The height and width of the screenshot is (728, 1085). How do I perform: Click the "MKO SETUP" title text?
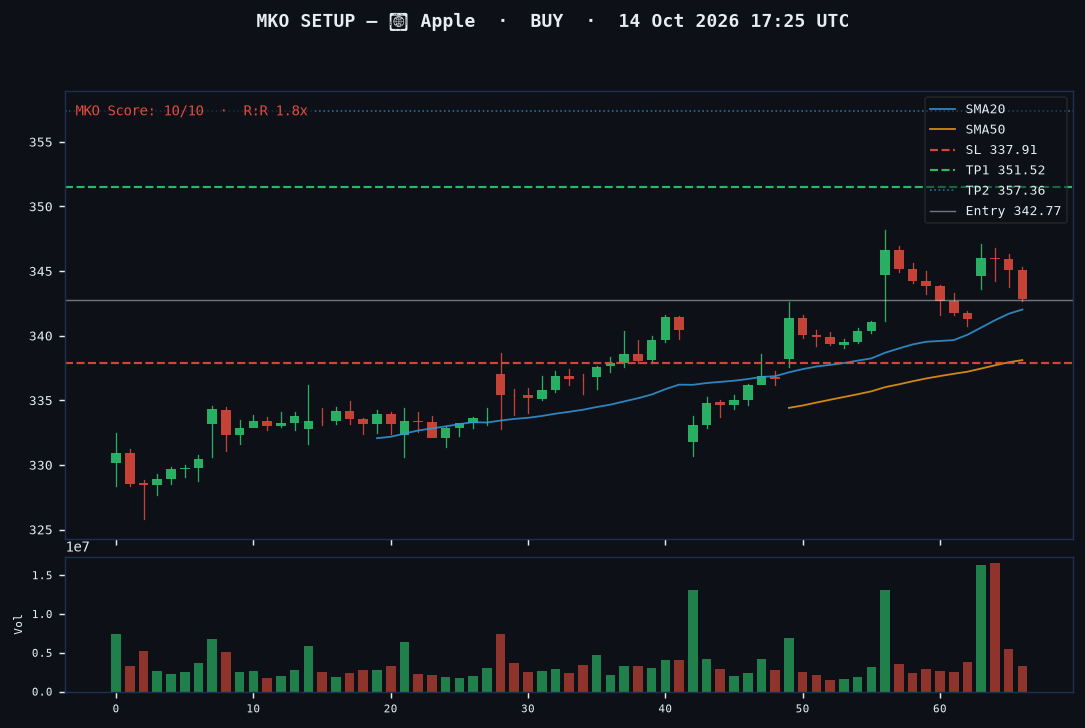306,21
